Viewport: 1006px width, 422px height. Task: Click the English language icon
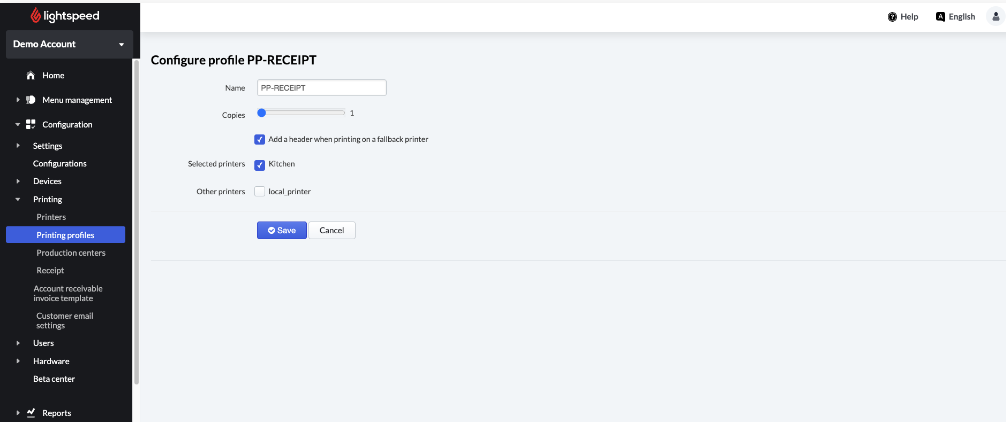(940, 17)
